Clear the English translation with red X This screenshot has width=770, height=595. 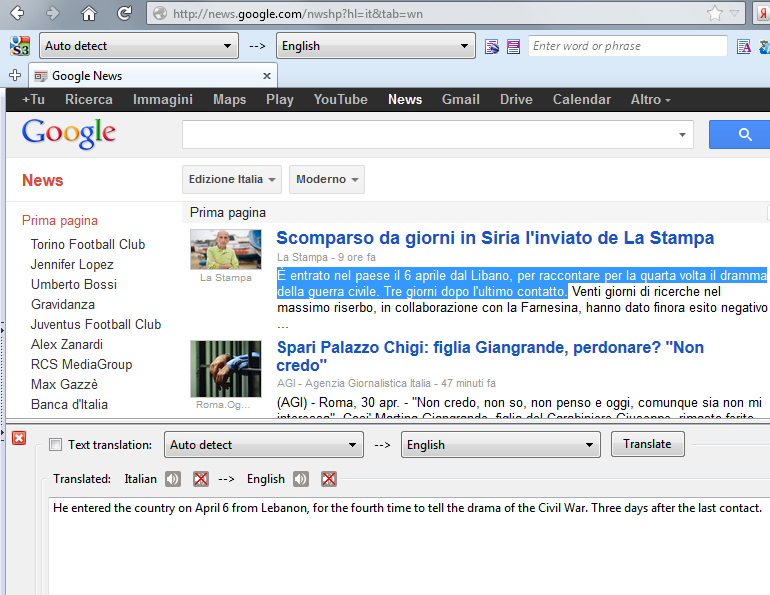(329, 479)
